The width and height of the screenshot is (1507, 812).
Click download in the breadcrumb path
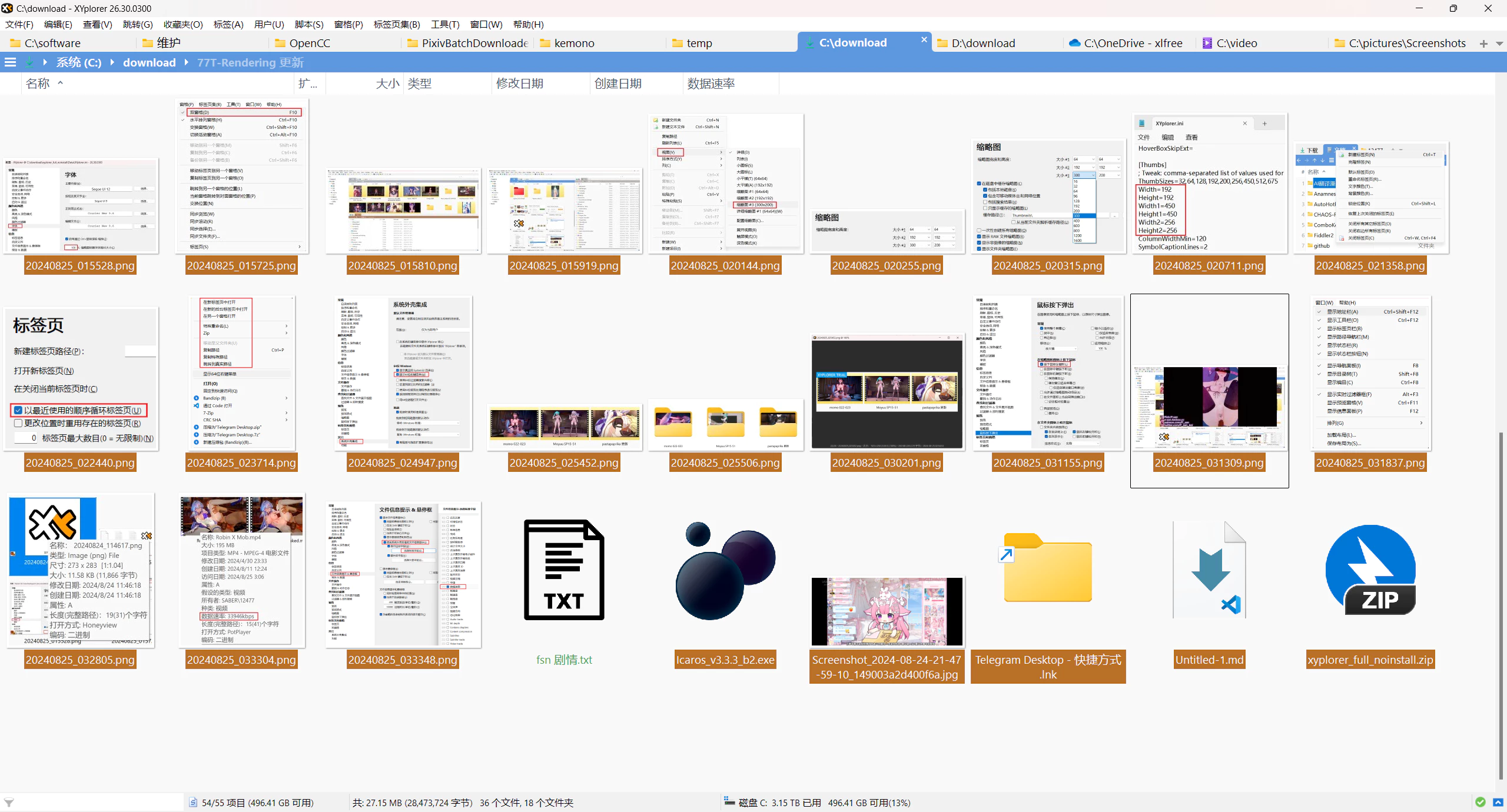(x=149, y=62)
